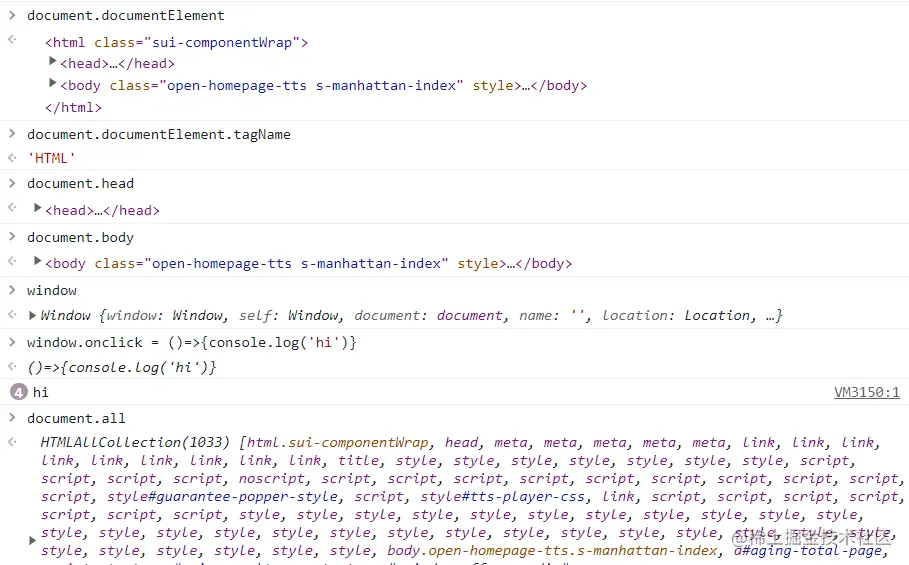
Task: Select the document.body command line
Action: click(x=81, y=238)
